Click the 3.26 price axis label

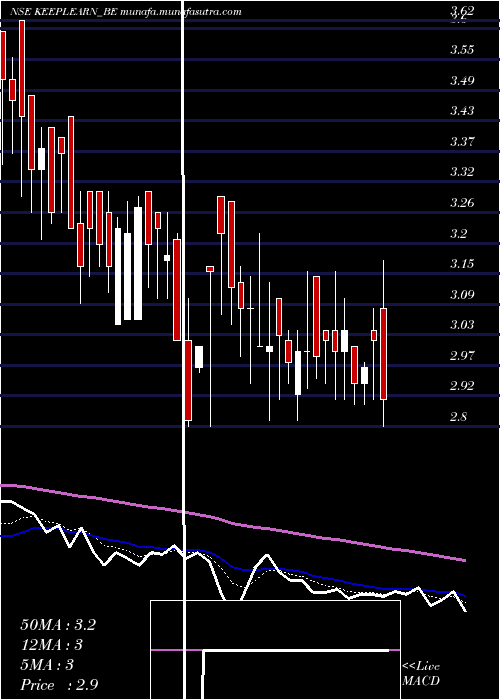click(x=462, y=203)
